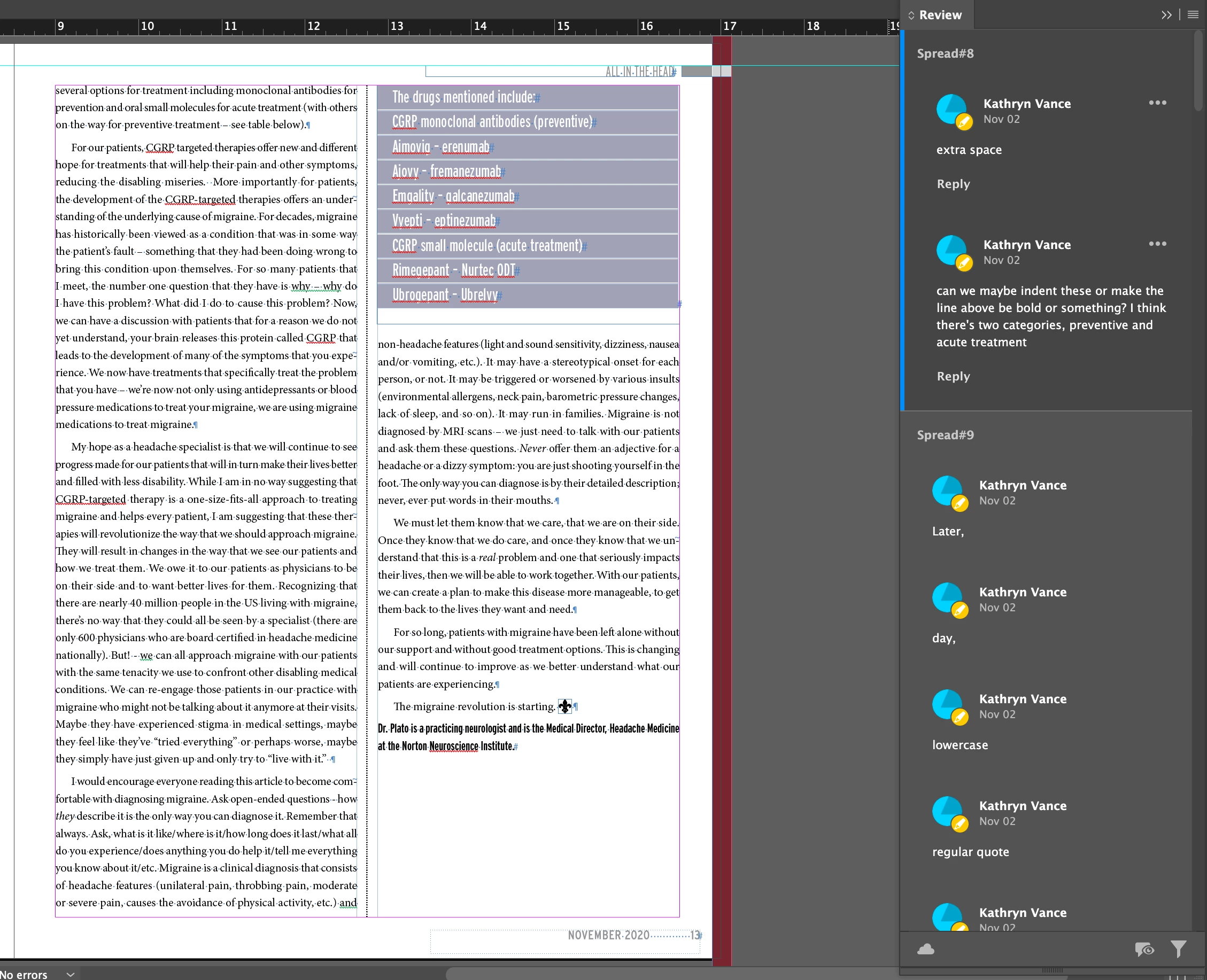The width and height of the screenshot is (1207, 980).
Task: Click Reply under the 'extra space' comment
Action: coord(953,184)
